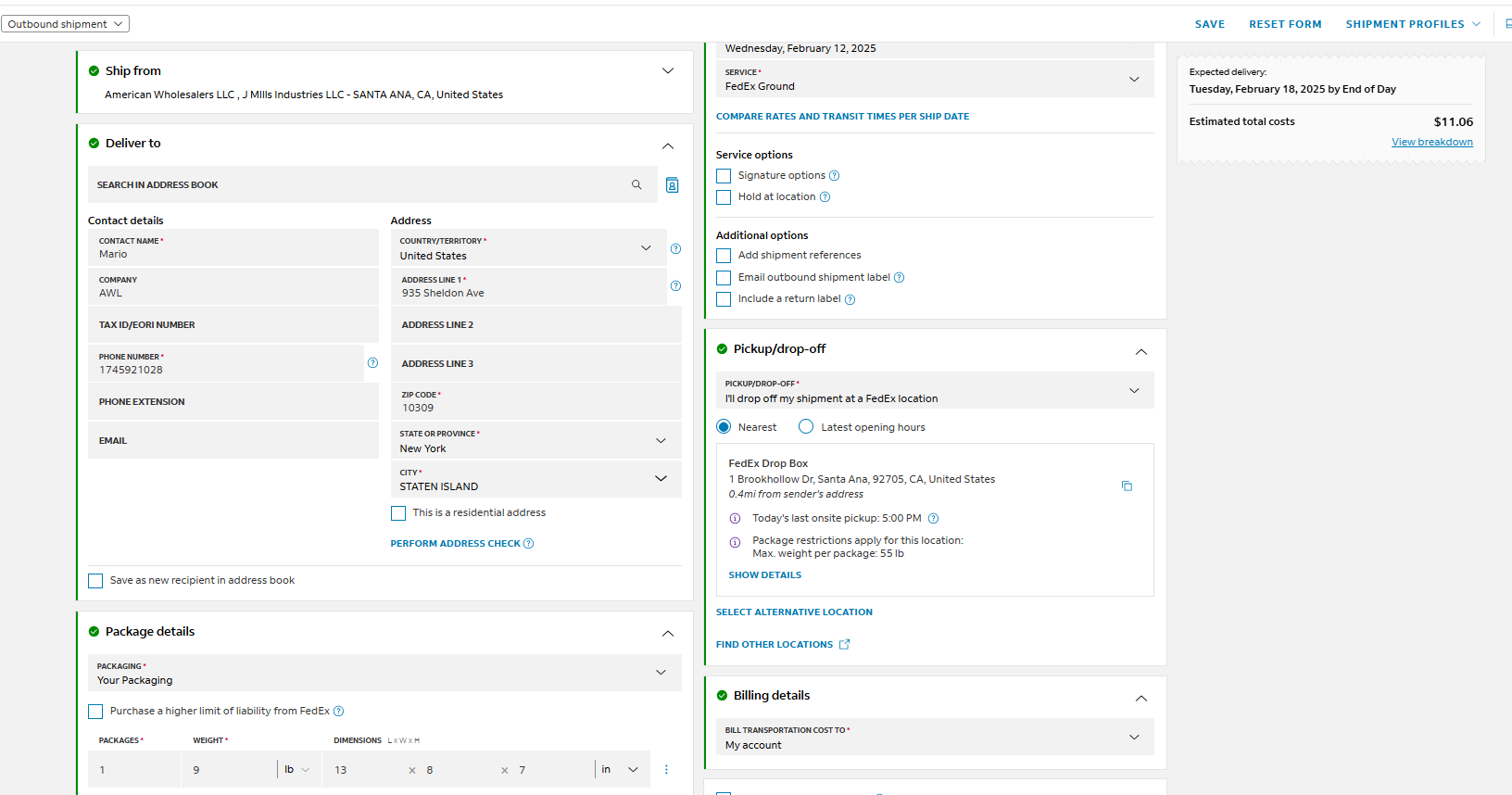Open help for Perform Address Check
The width and height of the screenshot is (1512, 795).
click(528, 543)
